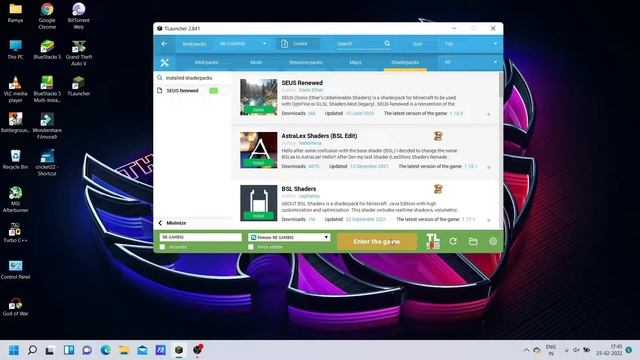Open File Explorer from taskbar

[x=124, y=350]
